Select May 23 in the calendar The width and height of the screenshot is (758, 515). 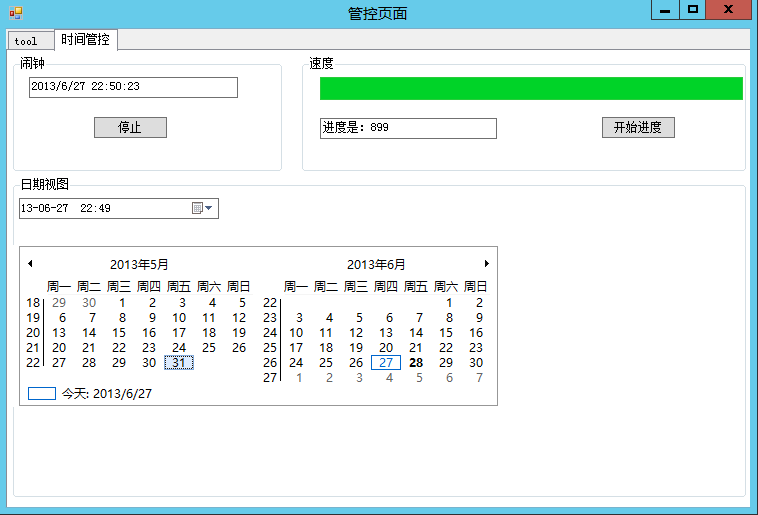(x=149, y=348)
